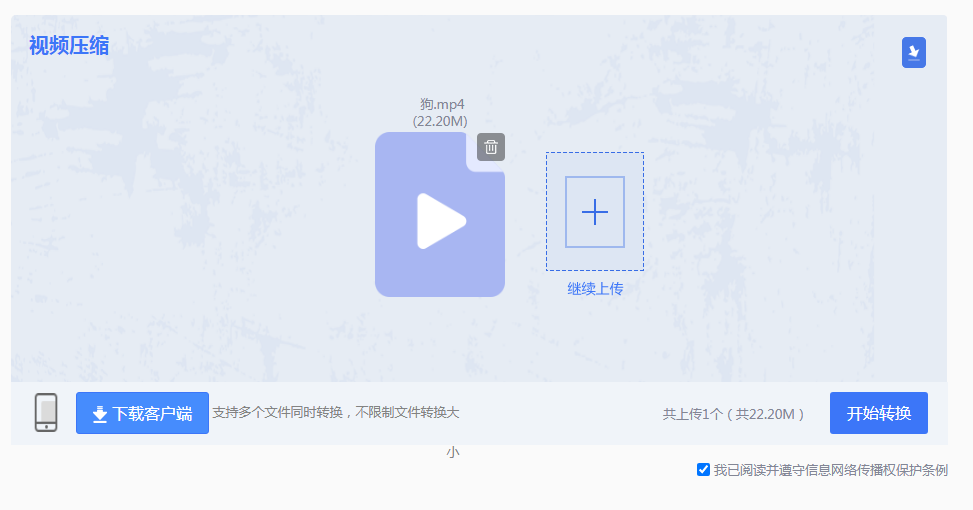The width and height of the screenshot is (973, 510).
Task: Click the 视频压缩 title
Action: pyautogui.click(x=69, y=46)
